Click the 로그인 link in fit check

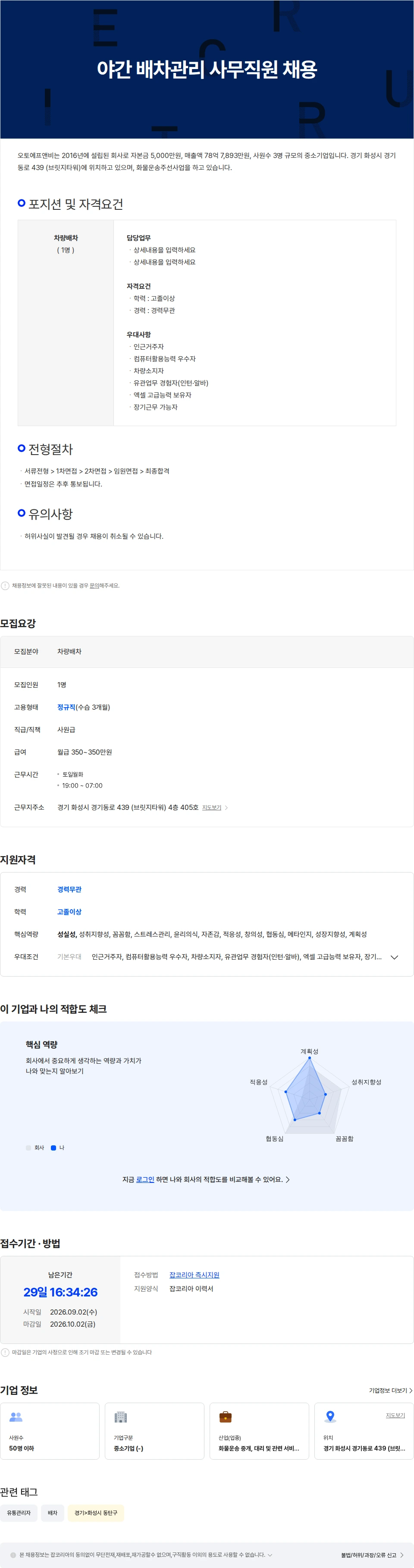145,1179
